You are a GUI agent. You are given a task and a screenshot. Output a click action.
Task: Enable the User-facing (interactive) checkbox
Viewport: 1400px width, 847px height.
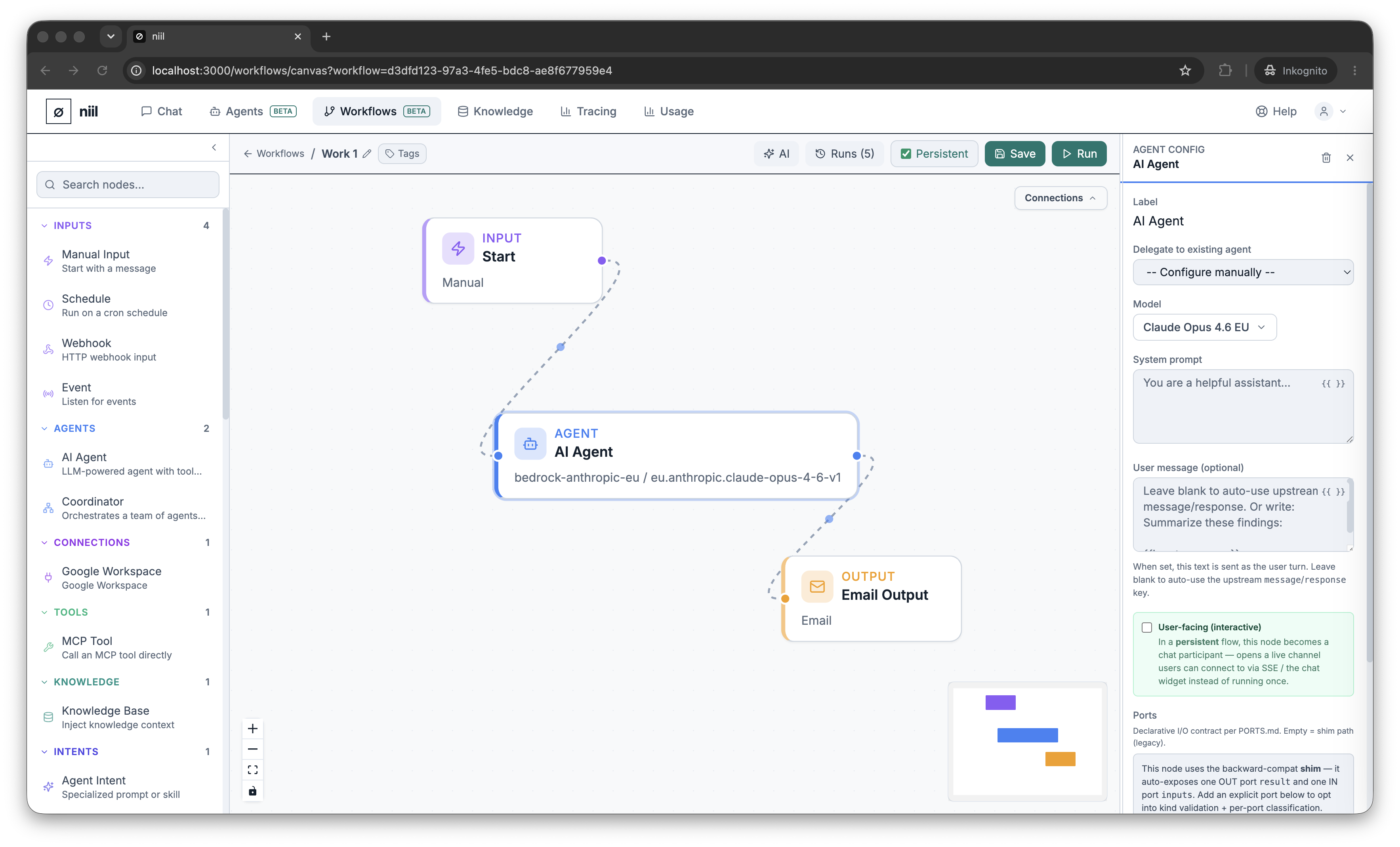[1146, 627]
